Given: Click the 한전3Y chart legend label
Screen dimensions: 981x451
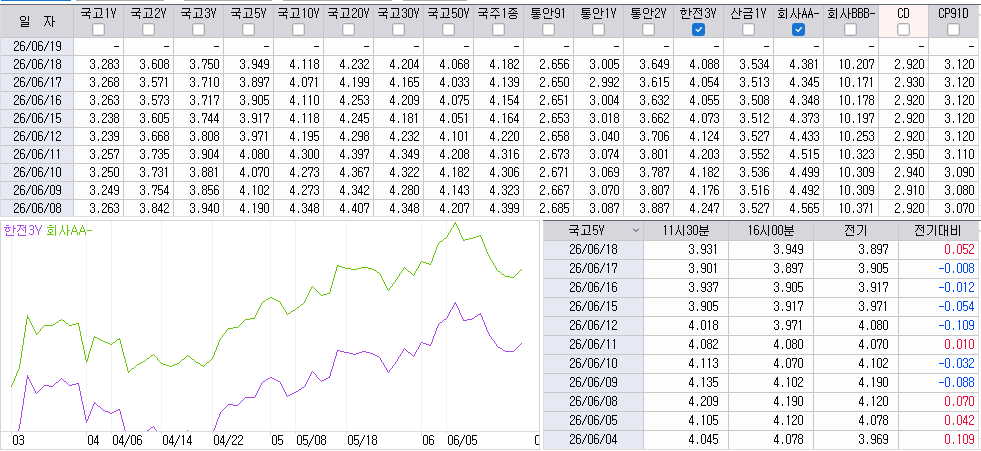Looking at the screenshot, I should click(24, 230).
